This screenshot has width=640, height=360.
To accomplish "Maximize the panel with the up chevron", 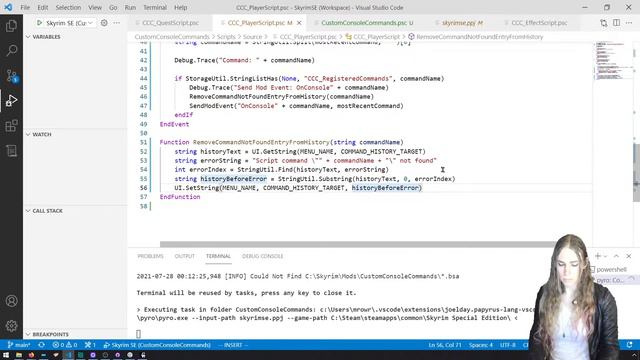I will (616, 256).
